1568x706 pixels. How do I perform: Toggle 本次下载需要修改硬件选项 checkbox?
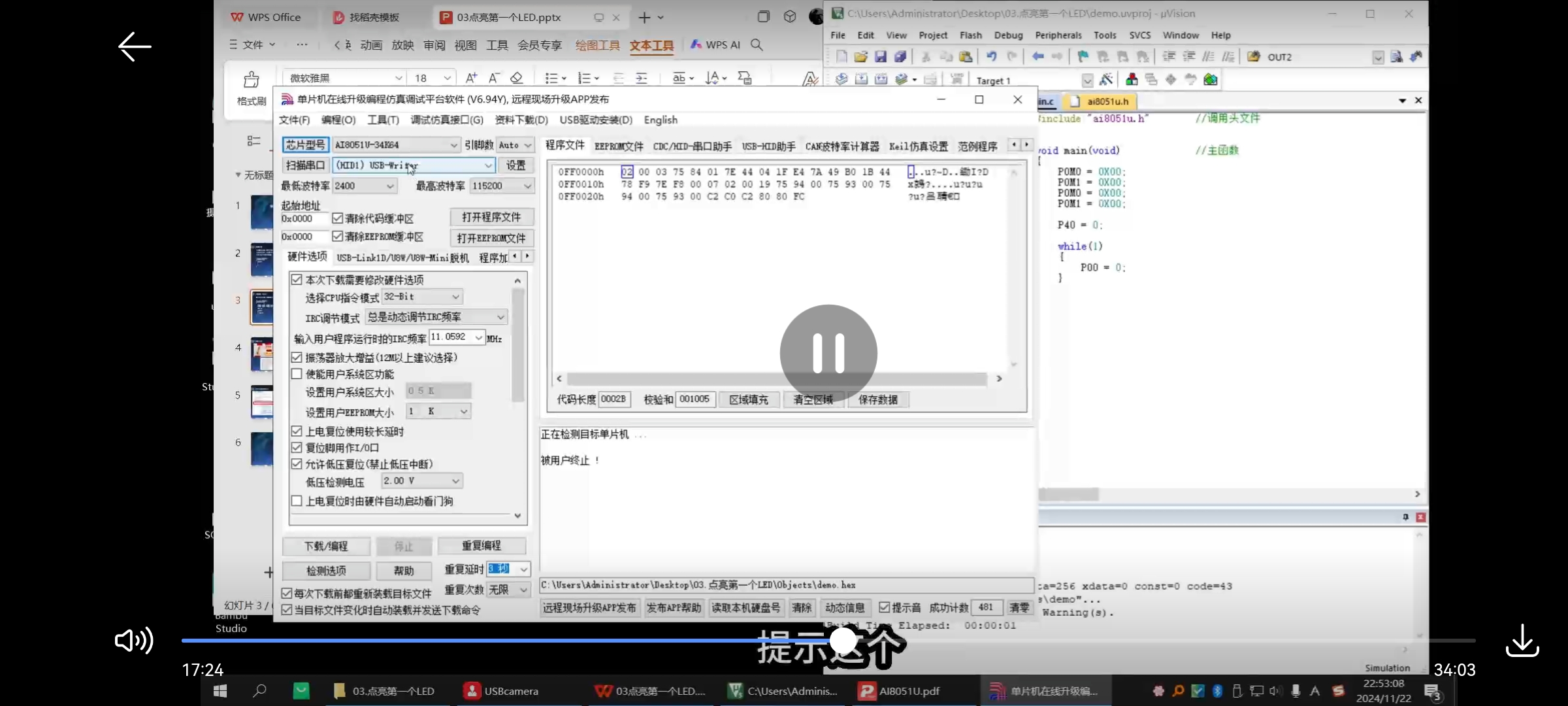pos(297,280)
